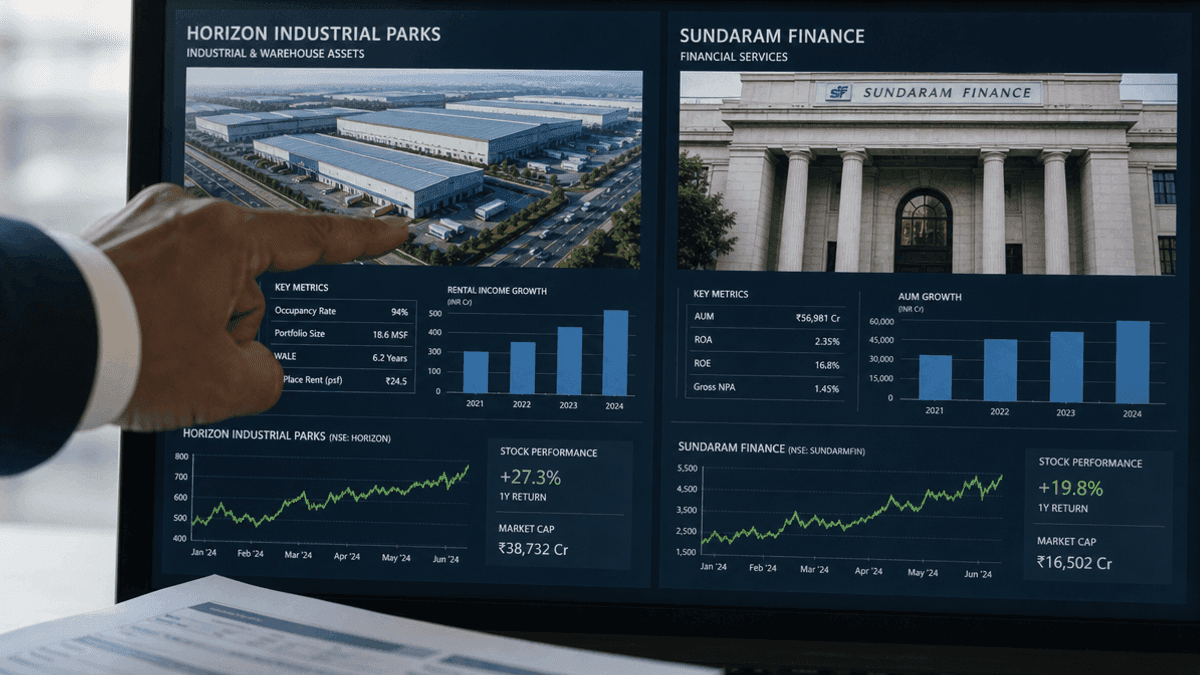This screenshot has height=675, width=1200.
Task: Click the Horizon green stock price line chart
Action: (x=330, y=495)
